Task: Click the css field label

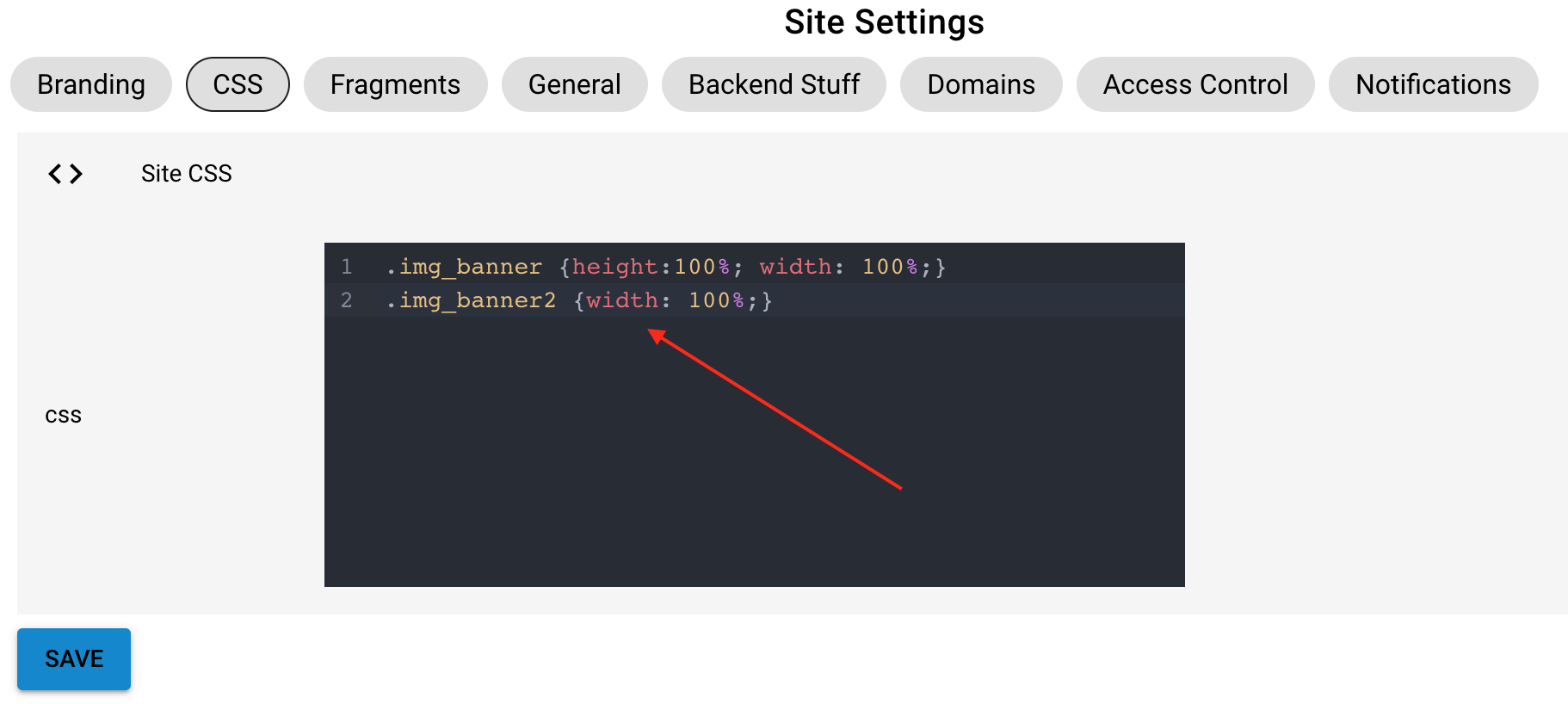Action: coord(63,416)
